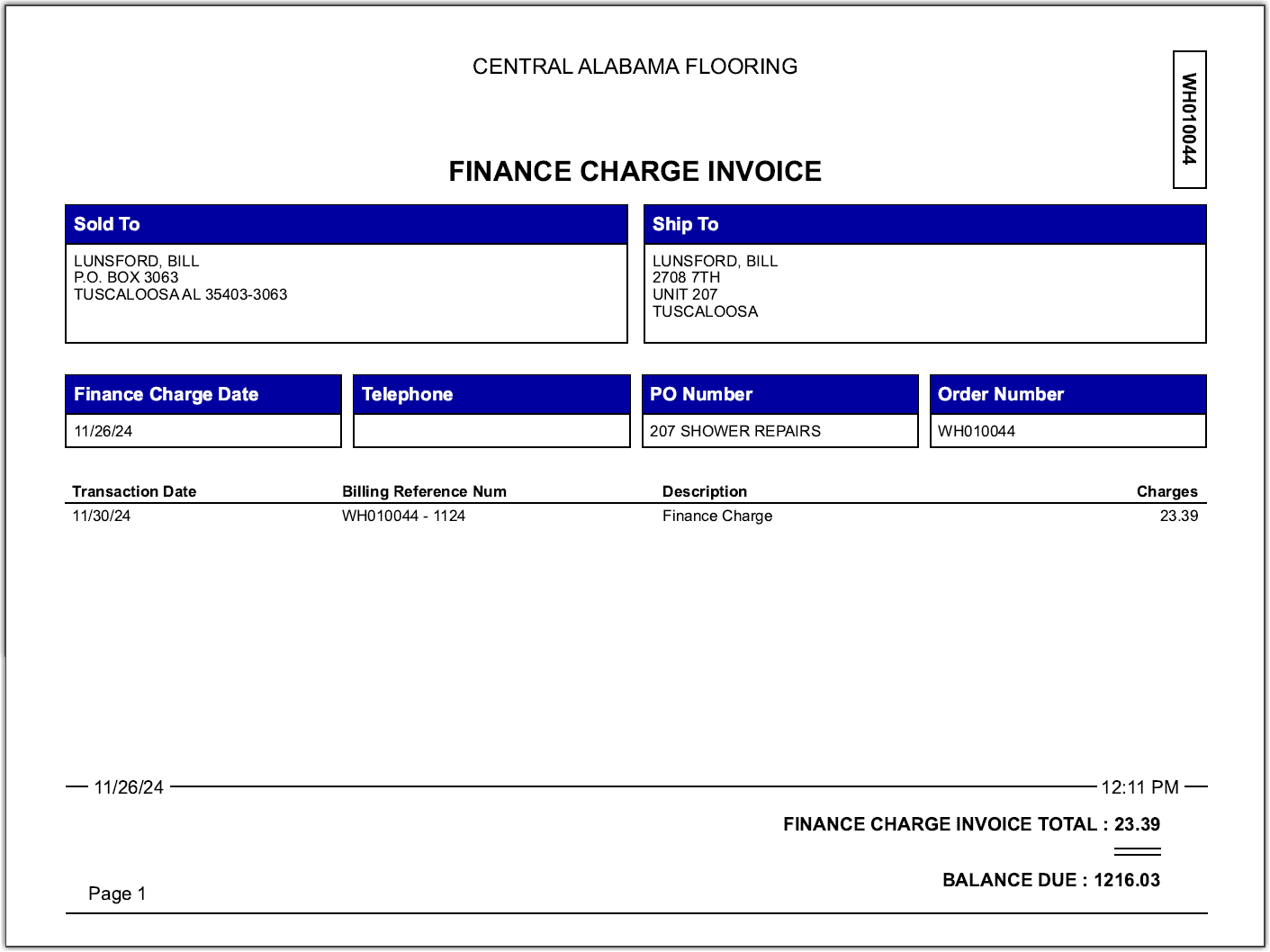Click the rotated WH010044 label box
This screenshot has width=1270, height=952.
tap(1189, 120)
